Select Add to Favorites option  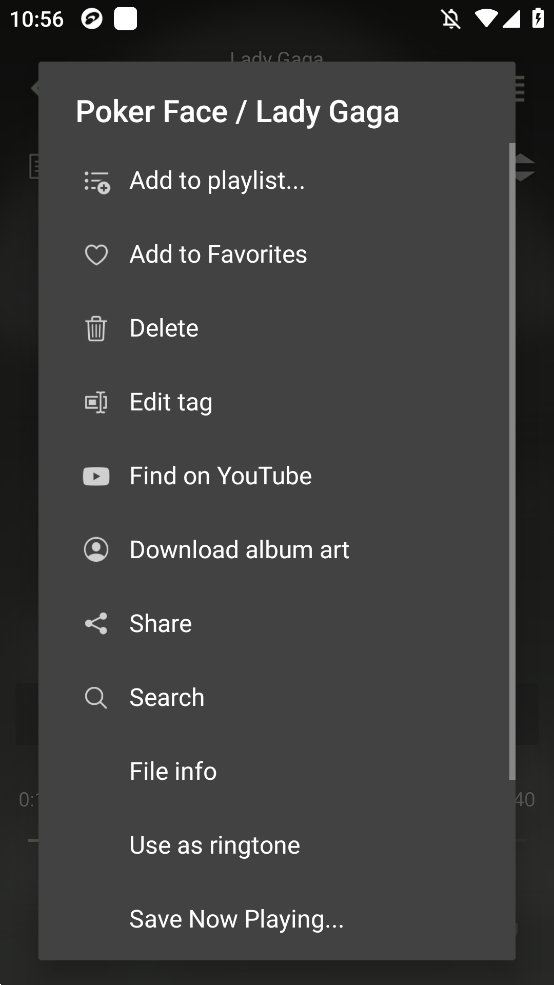[x=277, y=254]
